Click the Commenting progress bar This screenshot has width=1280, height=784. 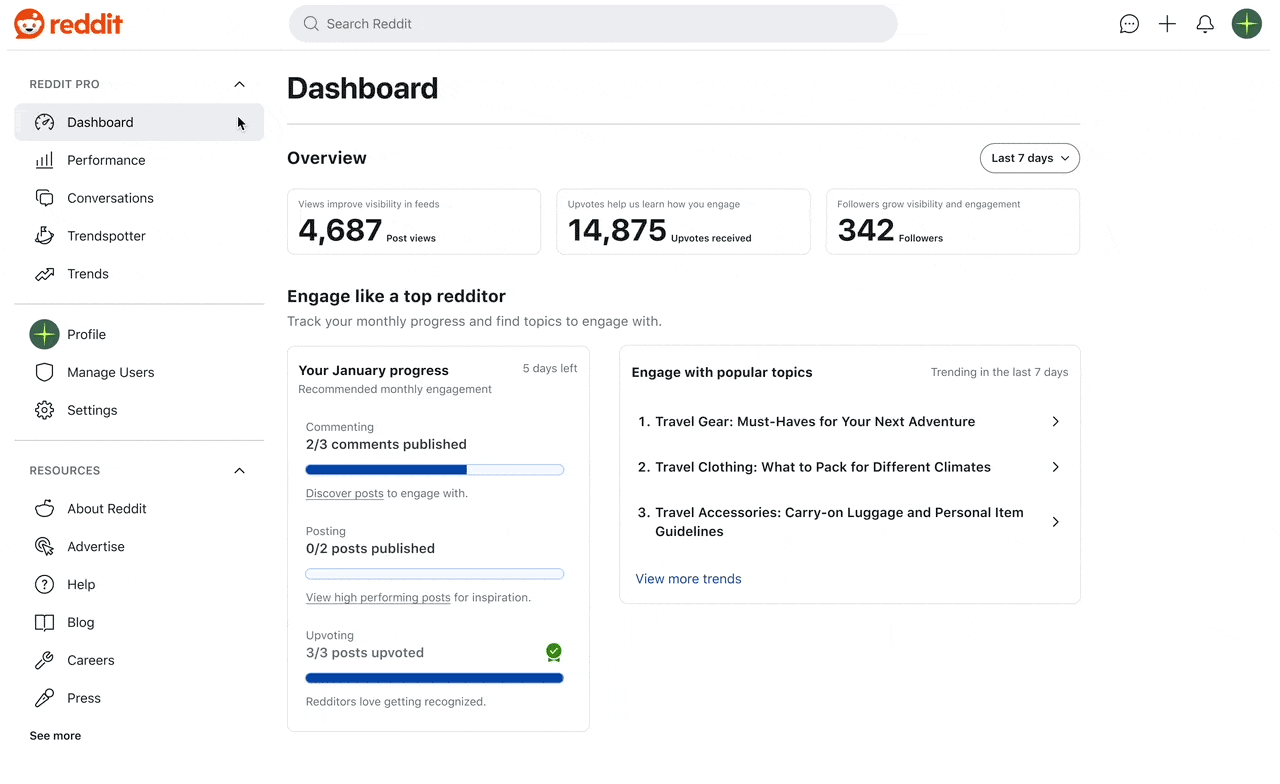coord(434,470)
